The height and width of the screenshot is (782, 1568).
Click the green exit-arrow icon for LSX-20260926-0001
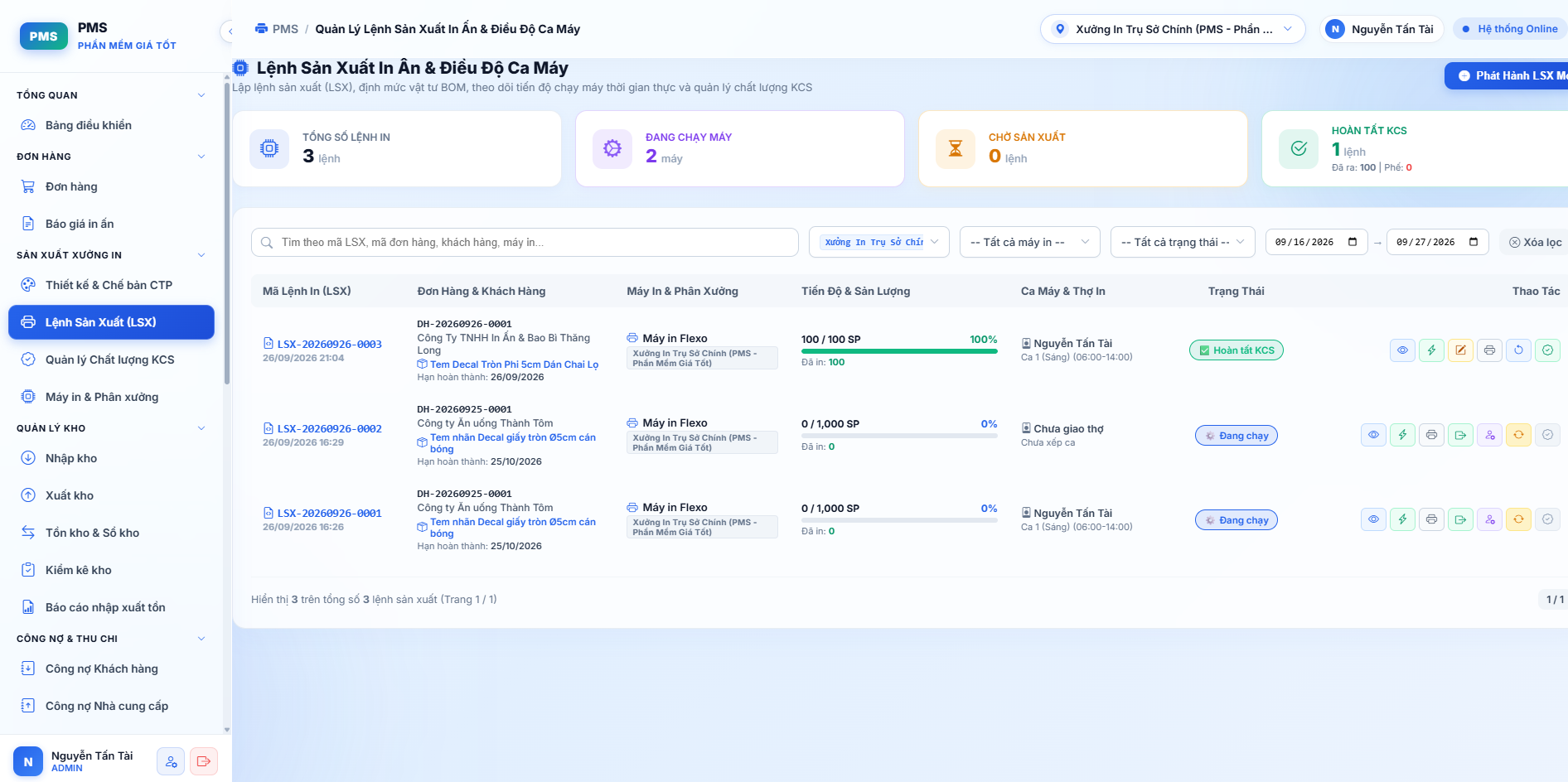1460,519
